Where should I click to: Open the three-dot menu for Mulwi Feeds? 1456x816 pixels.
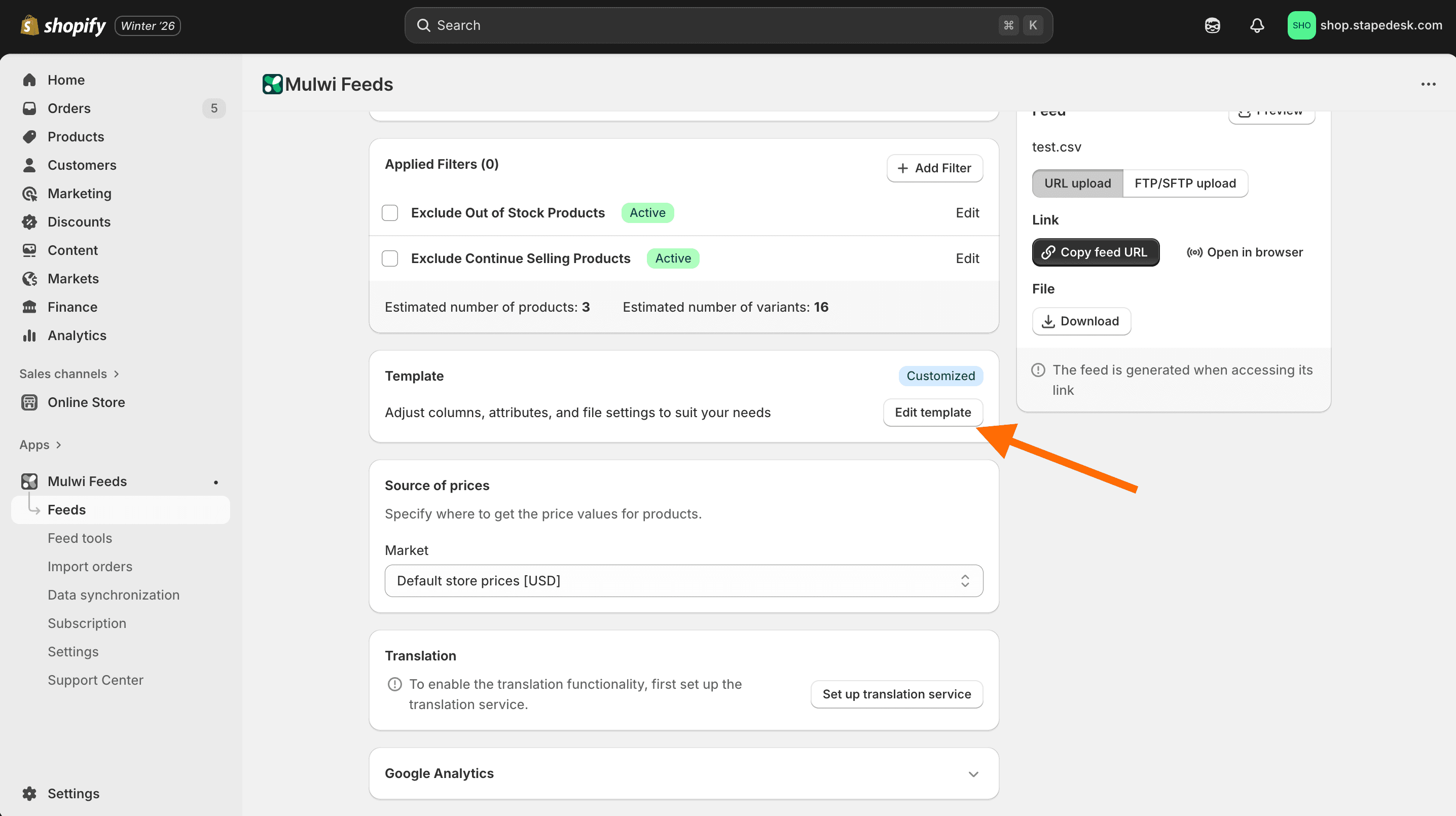point(1428,84)
